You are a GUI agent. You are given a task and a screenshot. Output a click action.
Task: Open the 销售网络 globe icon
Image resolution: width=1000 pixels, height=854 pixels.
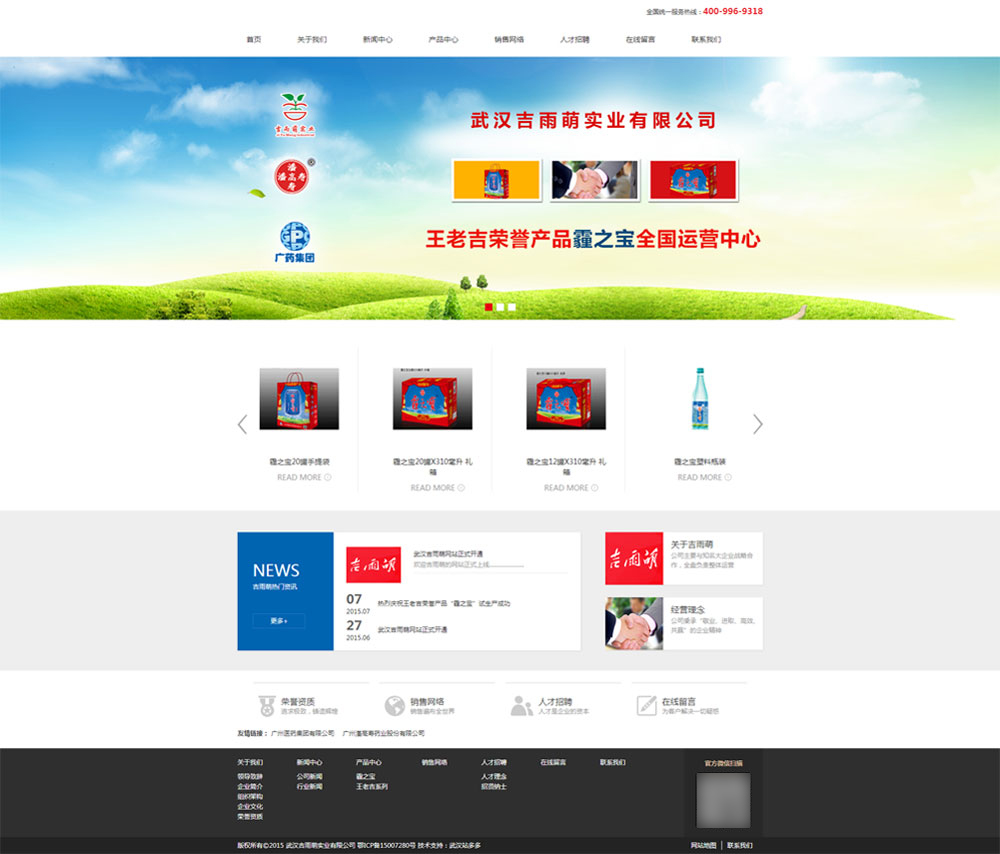394,705
